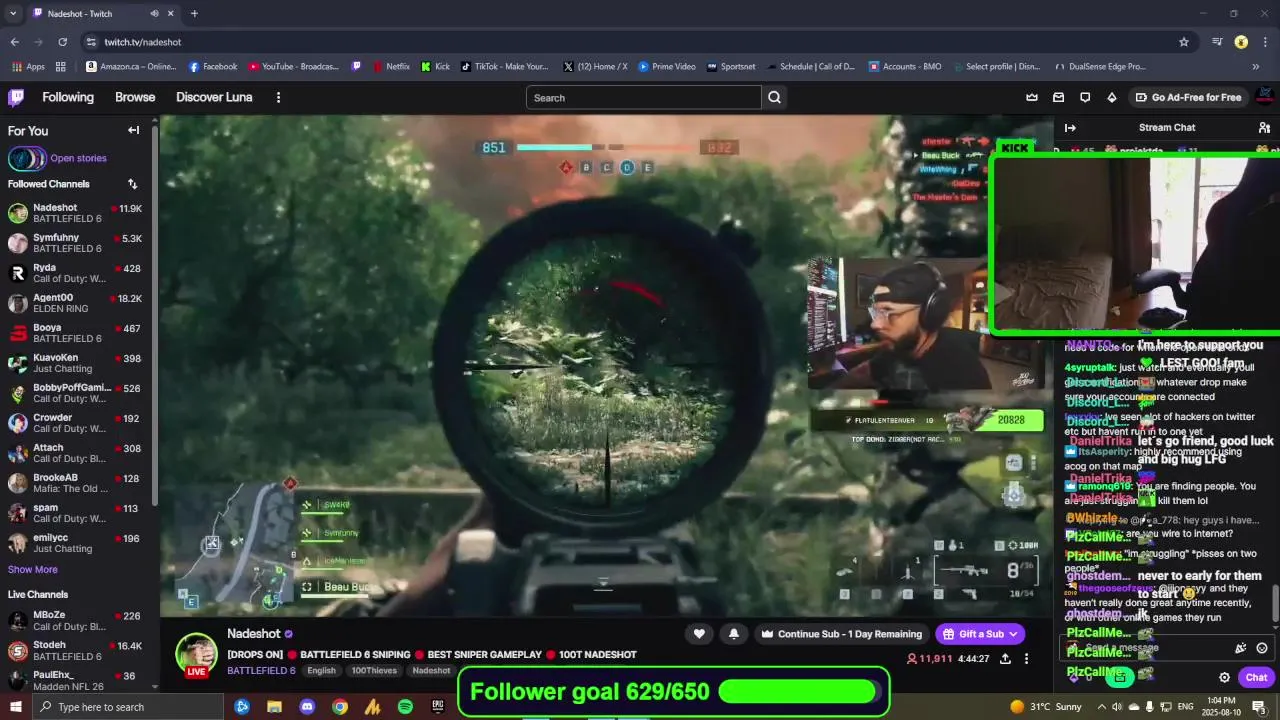
Task: Open Ryda channel in sidebar
Action: point(76,273)
